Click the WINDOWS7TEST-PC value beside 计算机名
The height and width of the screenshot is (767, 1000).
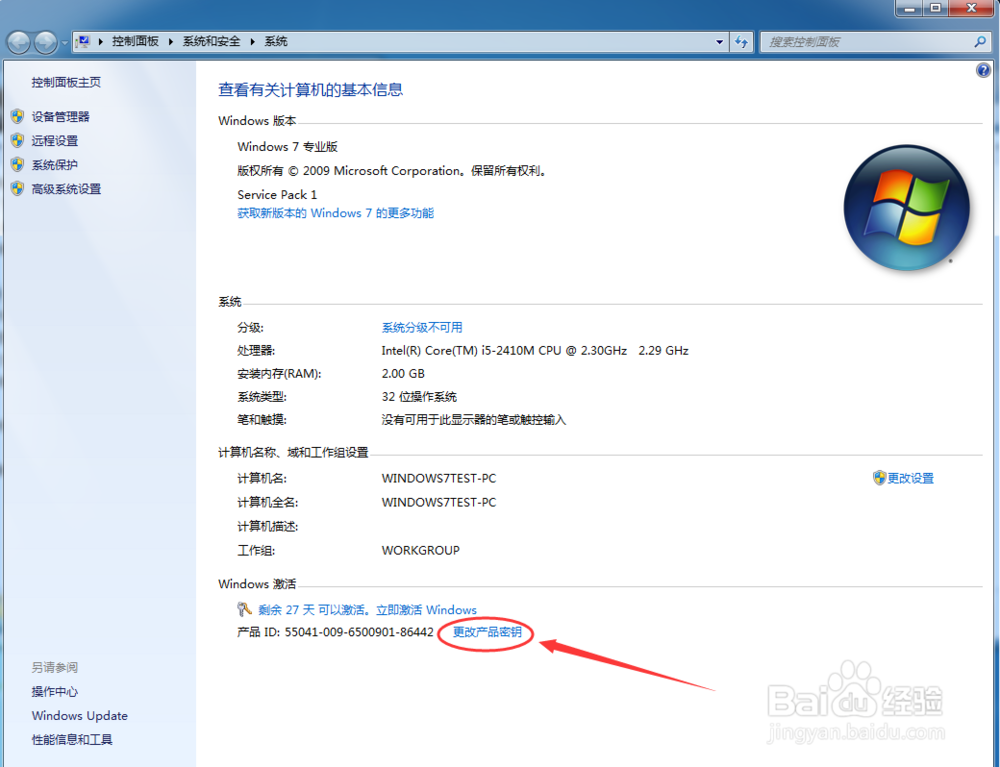coord(439,478)
